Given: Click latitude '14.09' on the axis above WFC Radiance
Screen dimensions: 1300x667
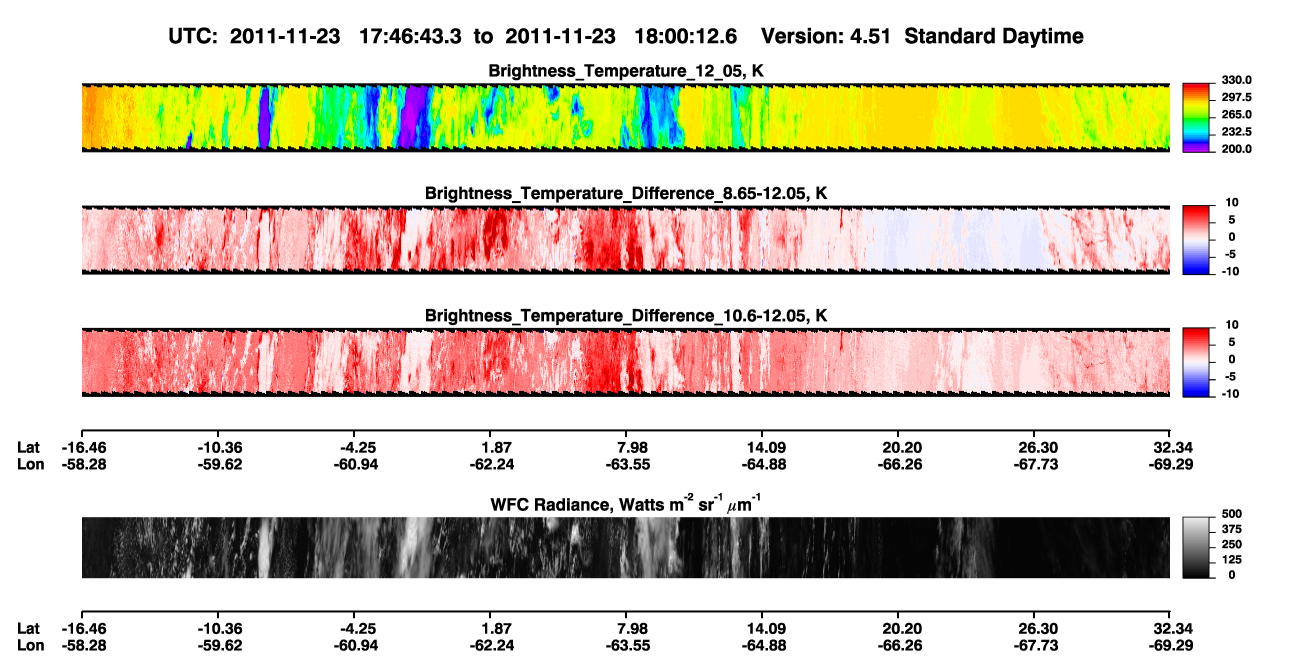Looking at the screenshot, I should coord(762,447).
